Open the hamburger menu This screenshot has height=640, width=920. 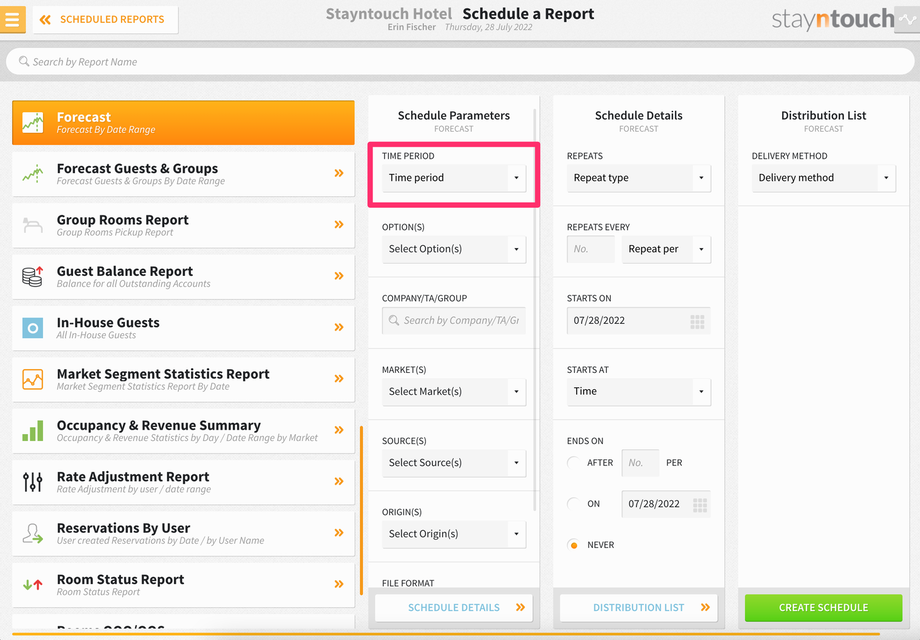(x=12, y=19)
